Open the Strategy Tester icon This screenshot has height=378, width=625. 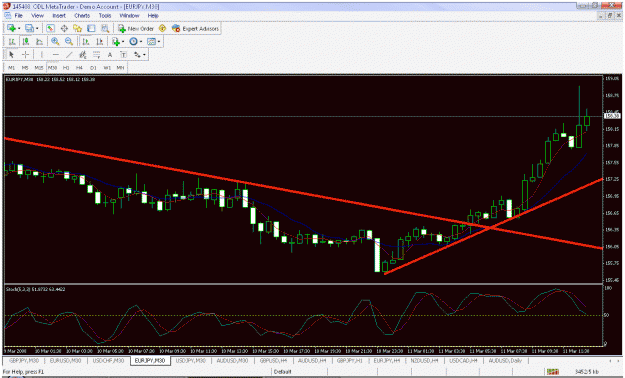click(x=105, y=28)
